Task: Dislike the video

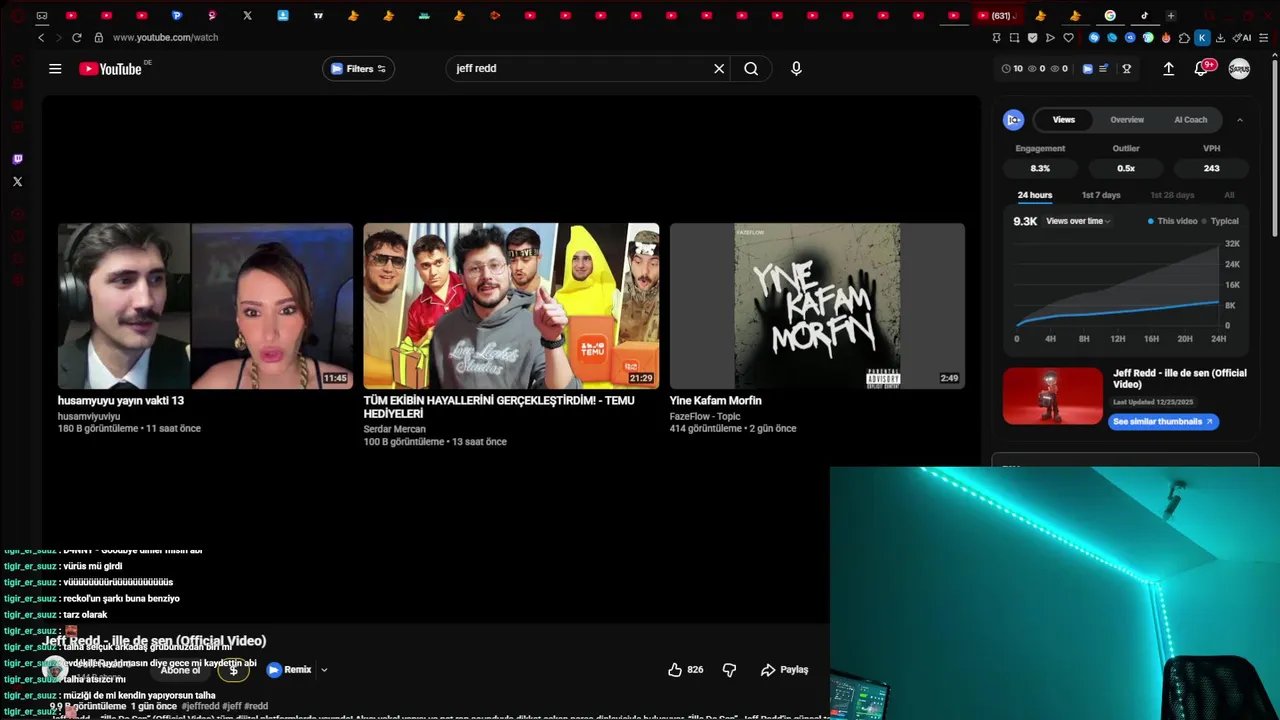Action: tap(729, 670)
